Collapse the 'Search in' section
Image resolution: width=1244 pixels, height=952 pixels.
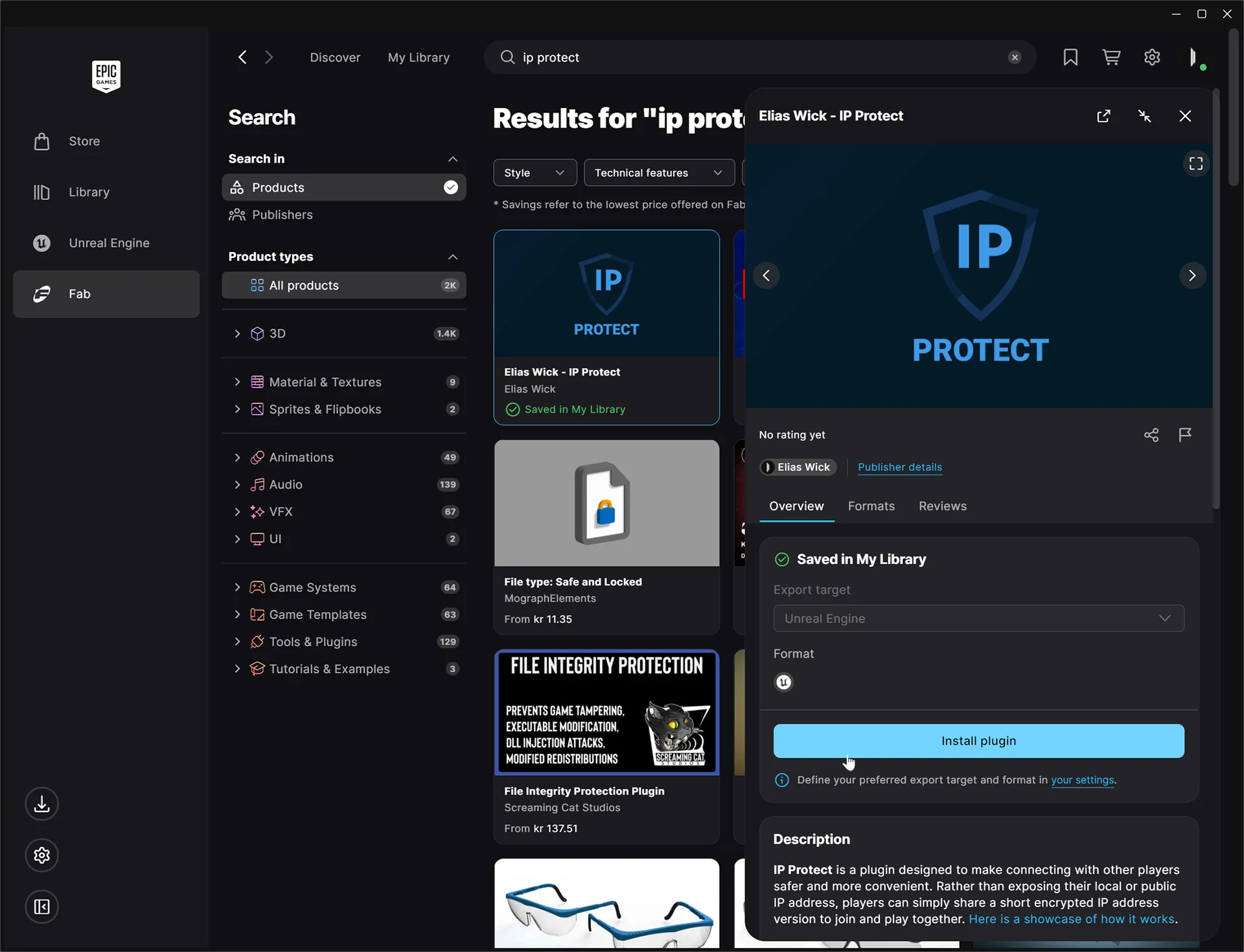tap(453, 159)
